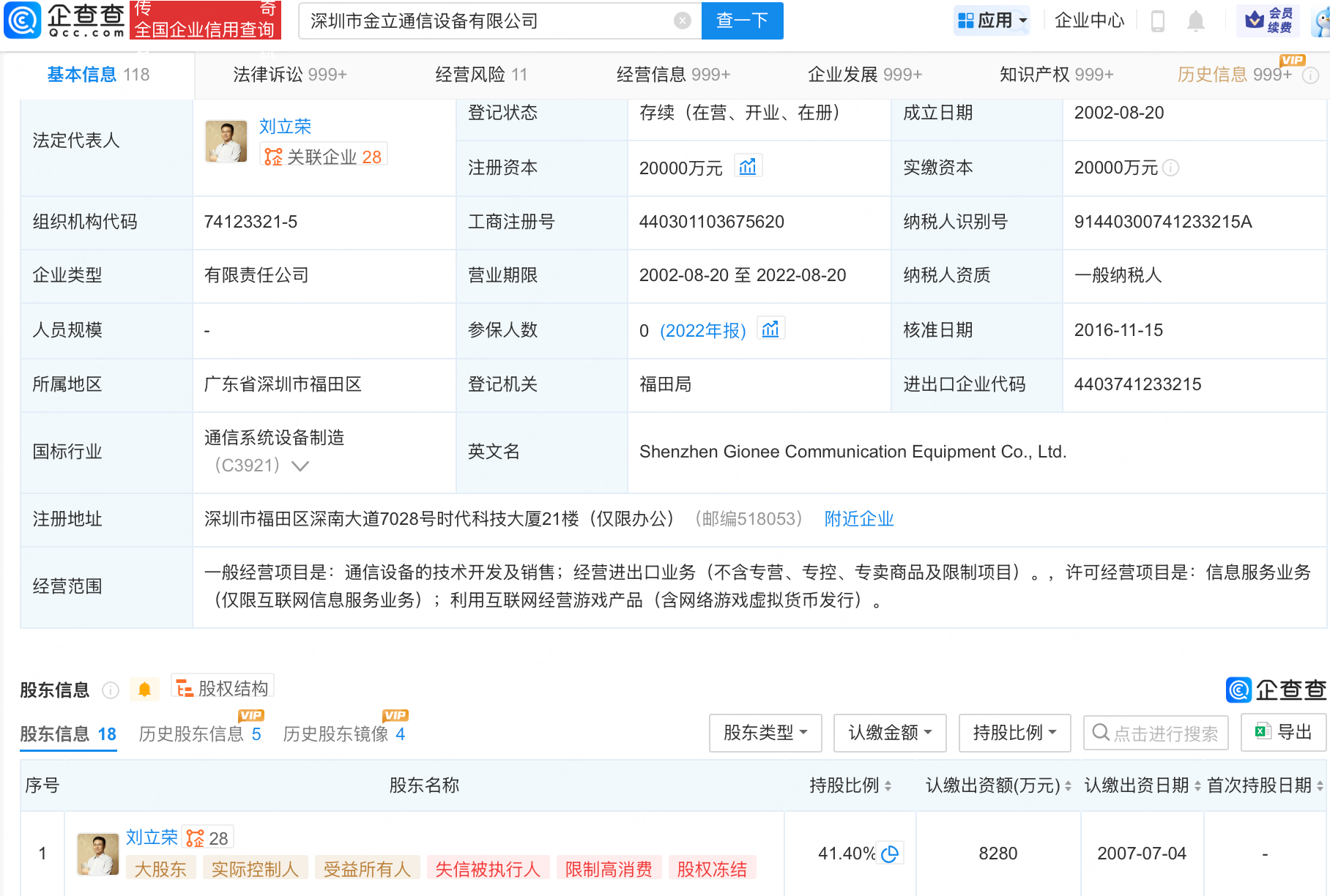
Task: Open insured persons chart icon
Action: pyautogui.click(x=770, y=329)
